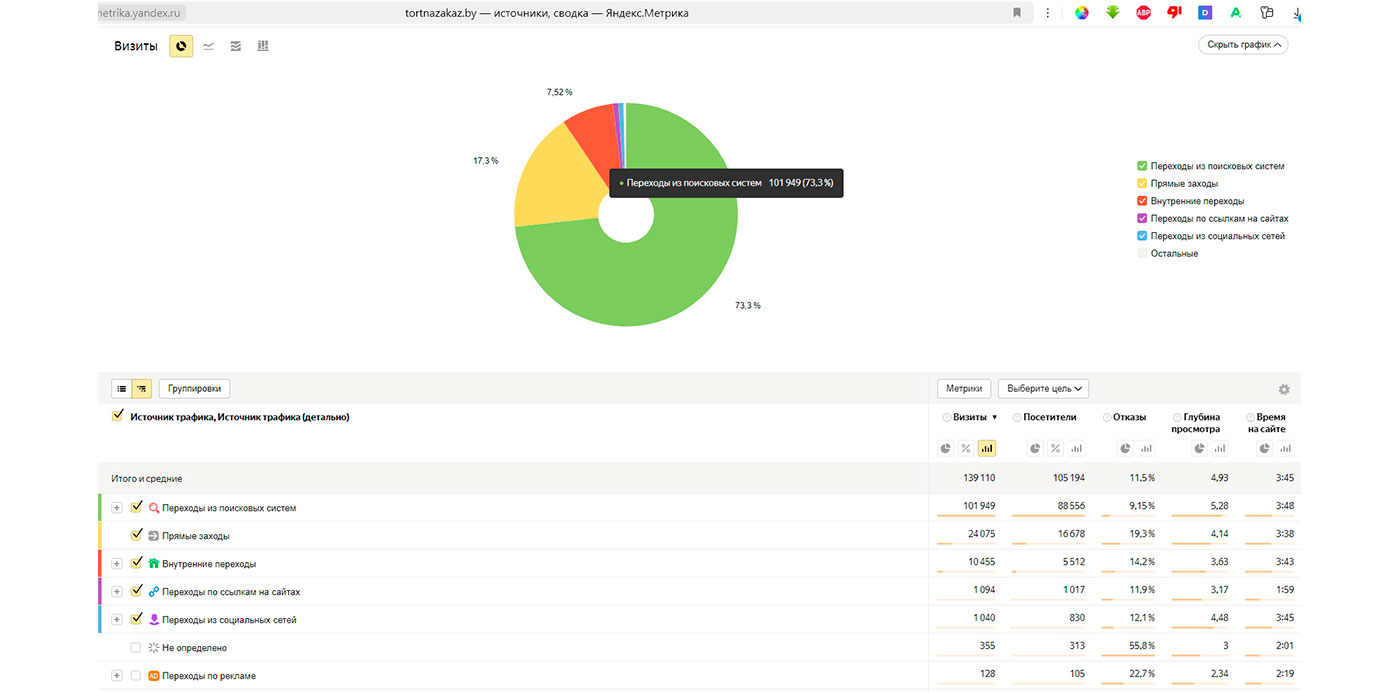
Task: Open the green A extension
Action: click(1236, 13)
